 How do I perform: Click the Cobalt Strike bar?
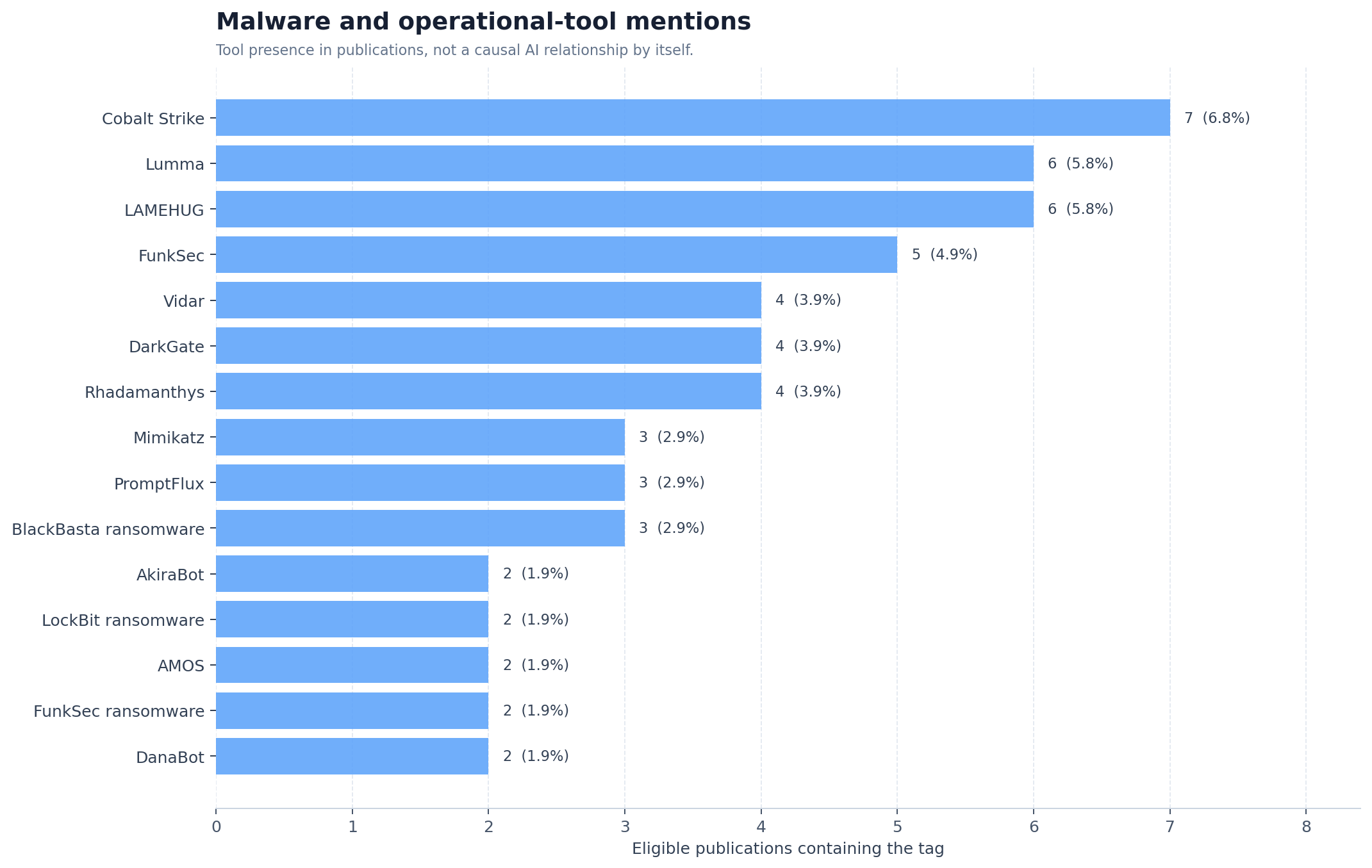[x=693, y=117]
